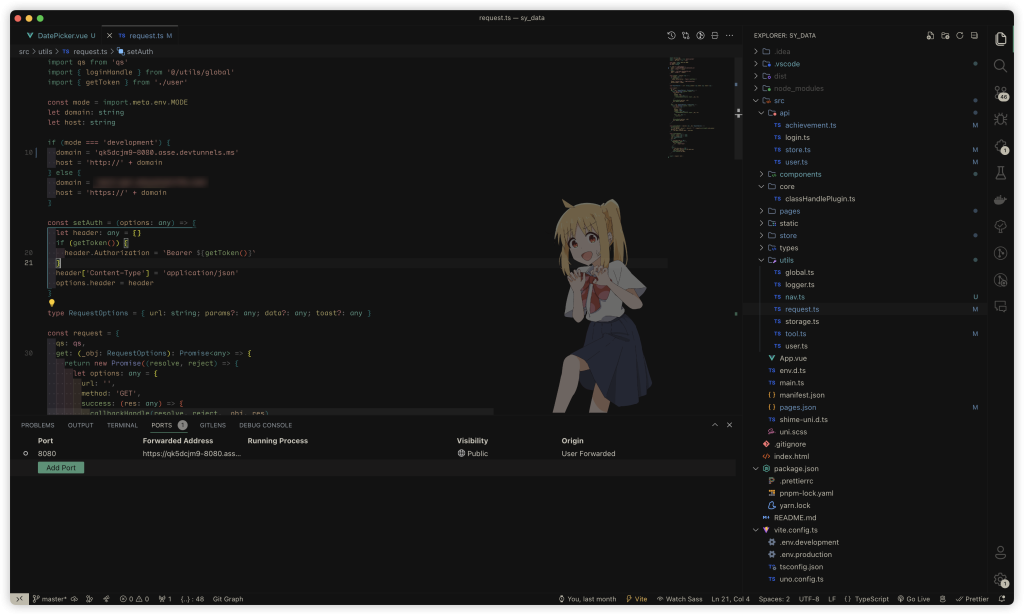The height and width of the screenshot is (615, 1024).
Task: Expand the components folder
Action: [800, 174]
